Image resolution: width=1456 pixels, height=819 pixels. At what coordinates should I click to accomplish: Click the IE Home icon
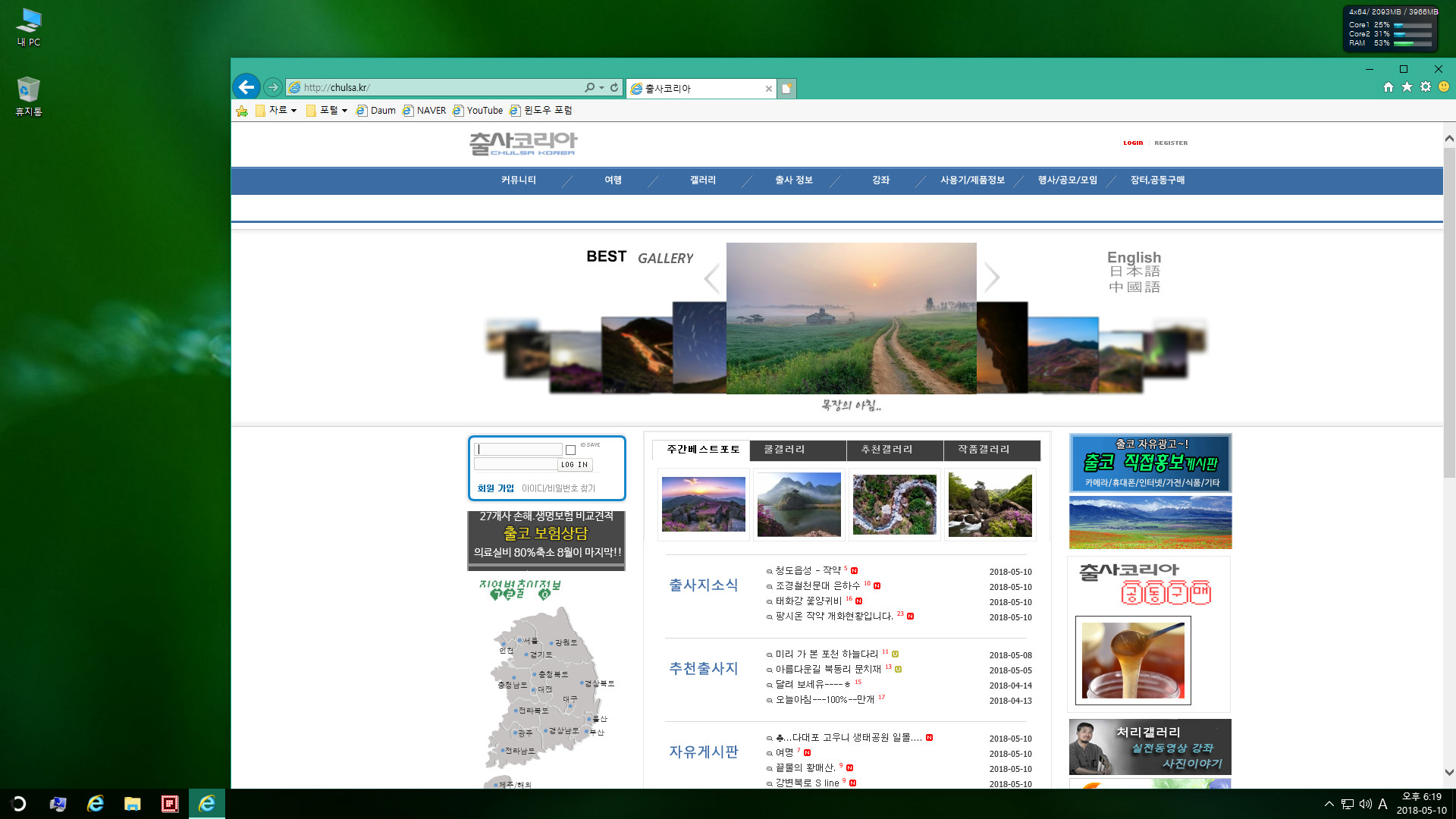click(1388, 87)
